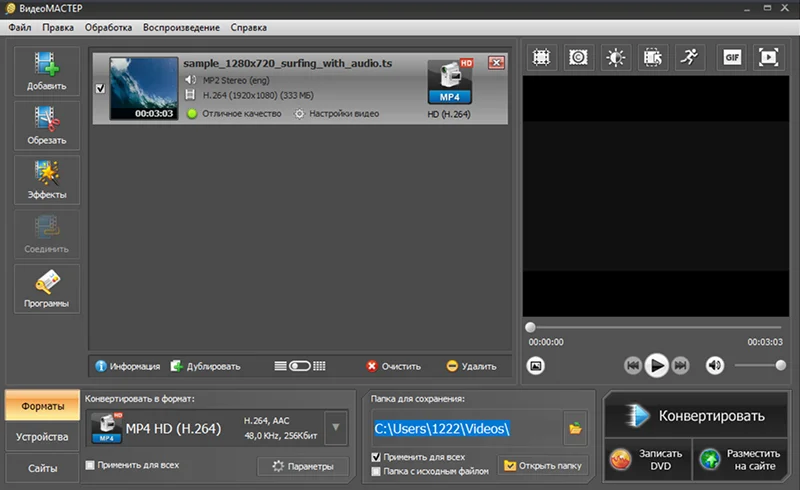The width and height of the screenshot is (800, 490).
Task: Click the audio track MP2 Stereo speaker icon
Action: [x=190, y=80]
